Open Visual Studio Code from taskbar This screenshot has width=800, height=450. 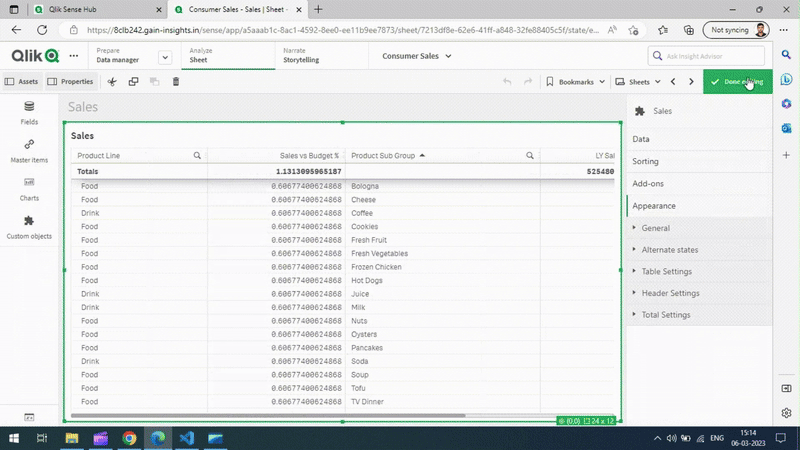[x=187, y=438]
